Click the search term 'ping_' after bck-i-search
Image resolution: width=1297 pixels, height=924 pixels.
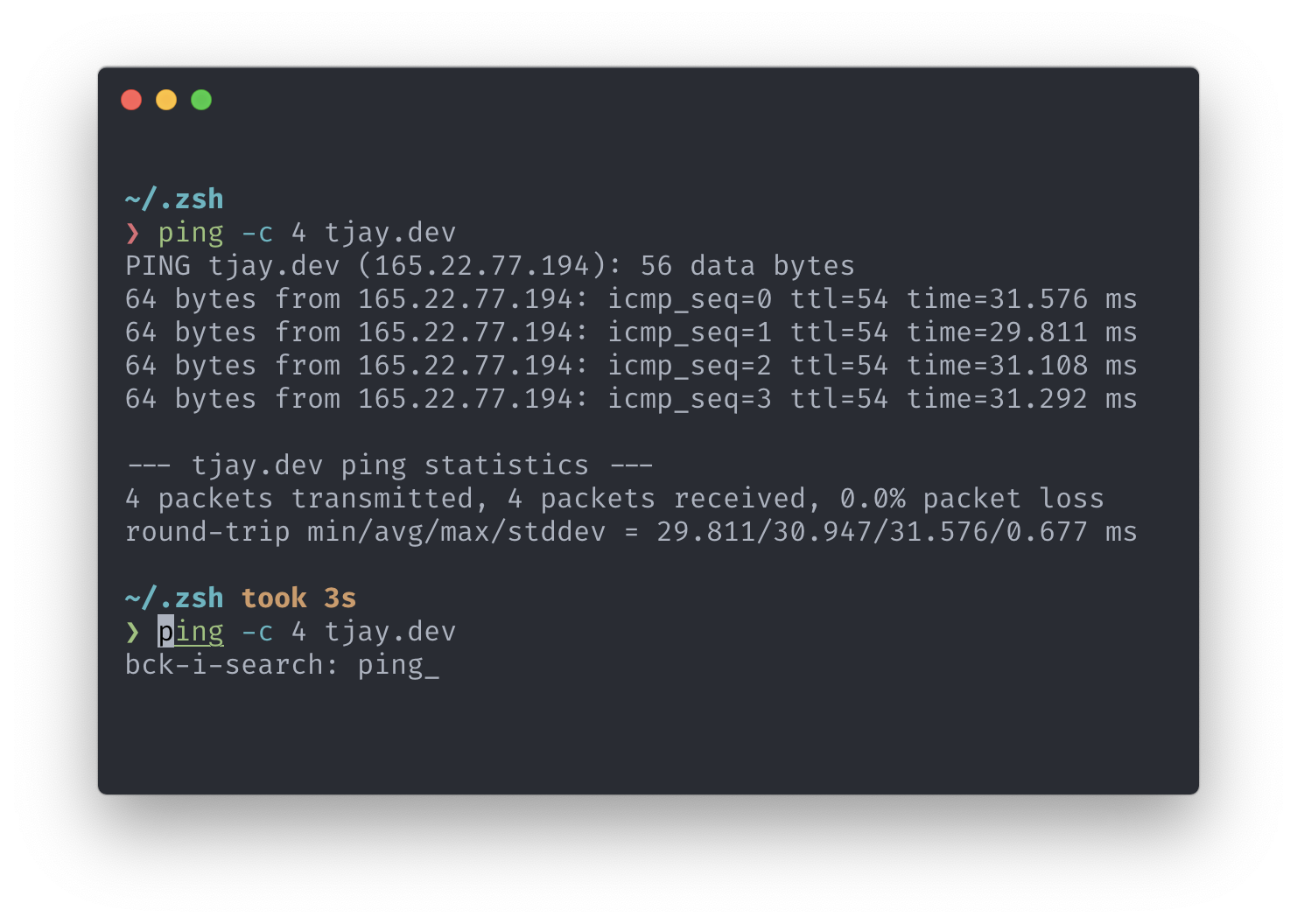(398, 666)
